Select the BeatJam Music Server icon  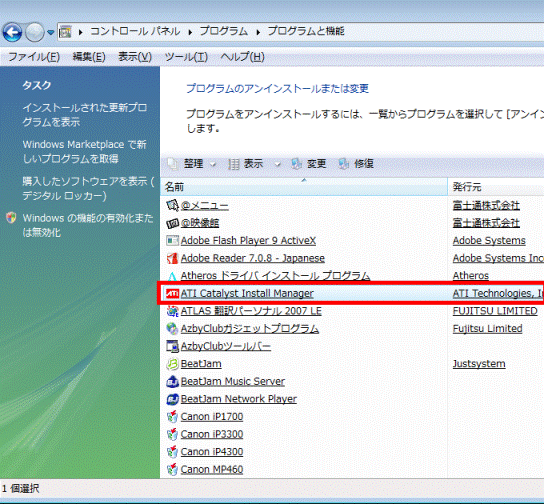172,382
